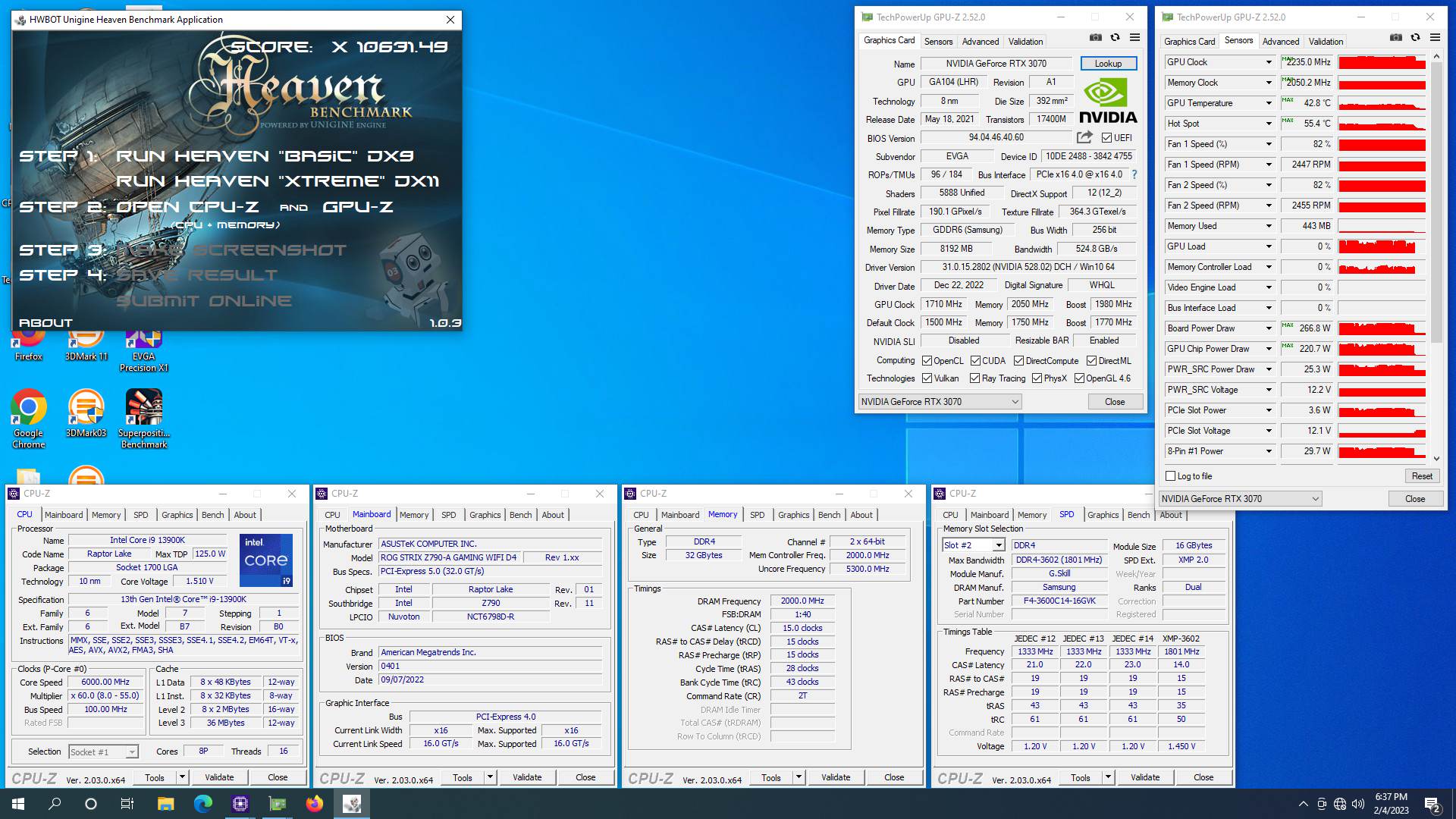The image size is (1456, 819).
Task: Open the GPU Clock sensor dropdown
Action: (x=1268, y=62)
